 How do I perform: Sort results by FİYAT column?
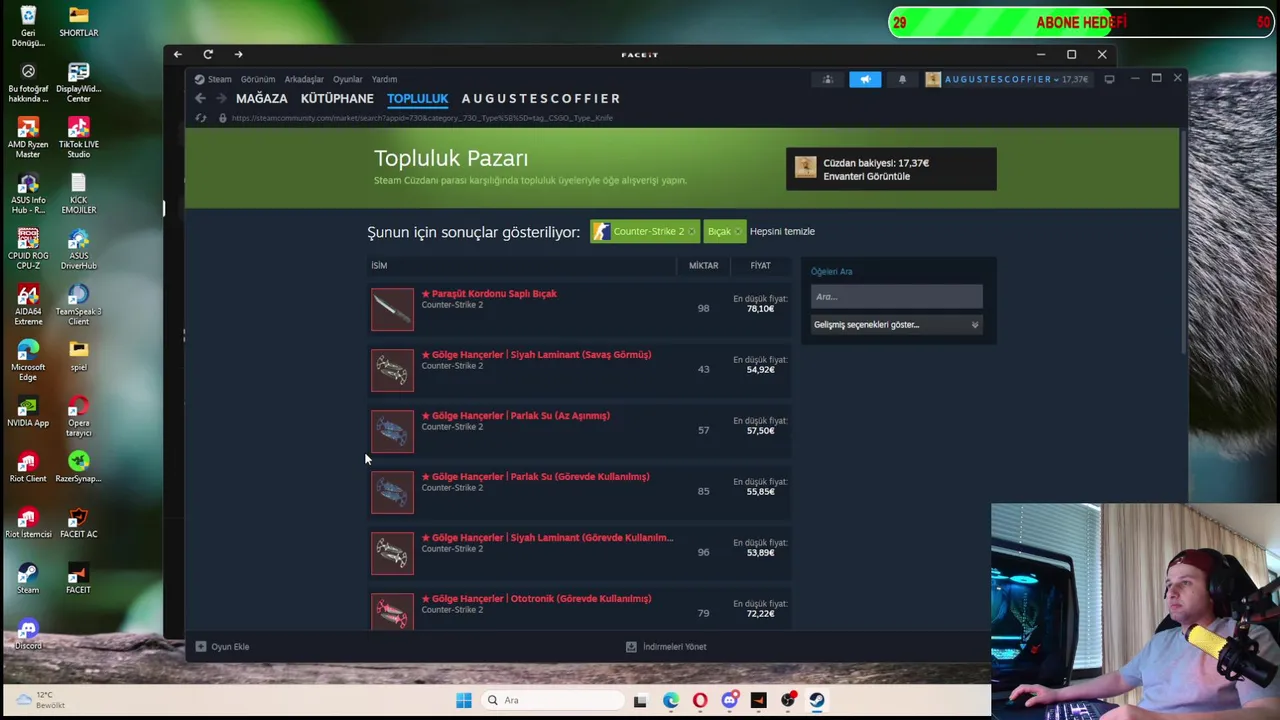pos(760,265)
